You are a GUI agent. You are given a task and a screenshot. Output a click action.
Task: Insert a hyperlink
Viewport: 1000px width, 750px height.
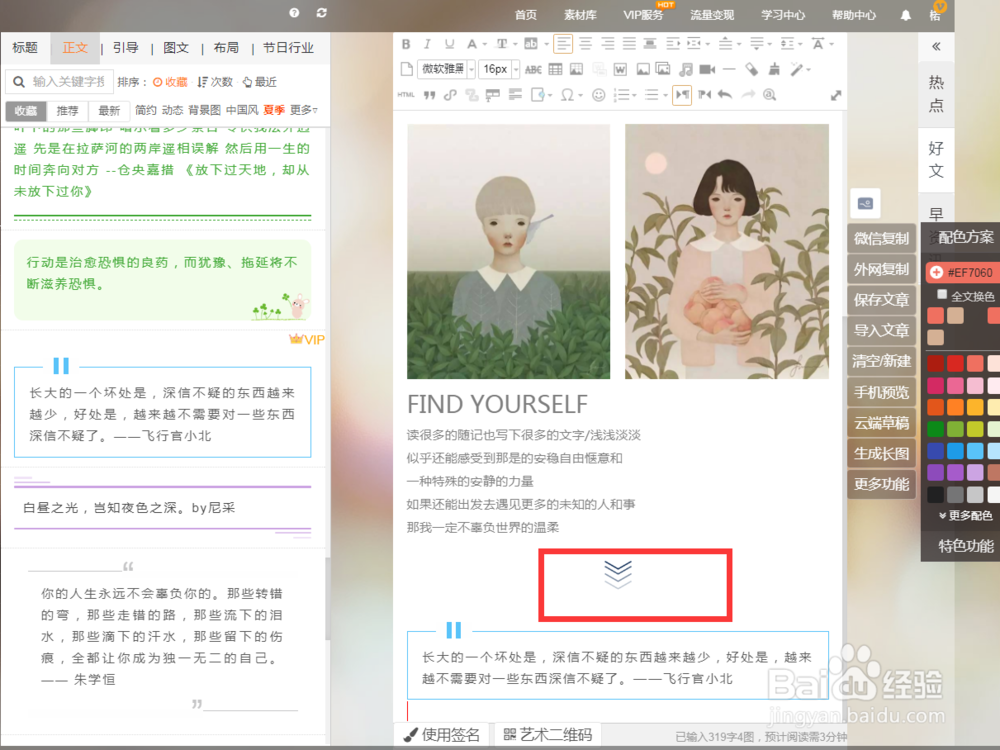[450, 95]
